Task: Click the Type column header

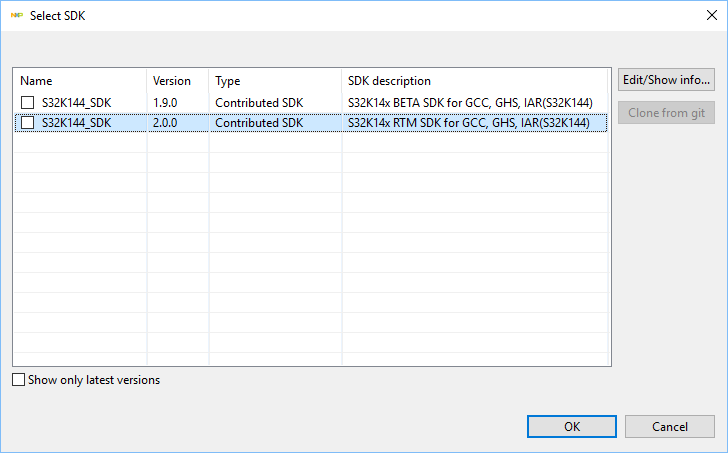Action: click(x=274, y=81)
